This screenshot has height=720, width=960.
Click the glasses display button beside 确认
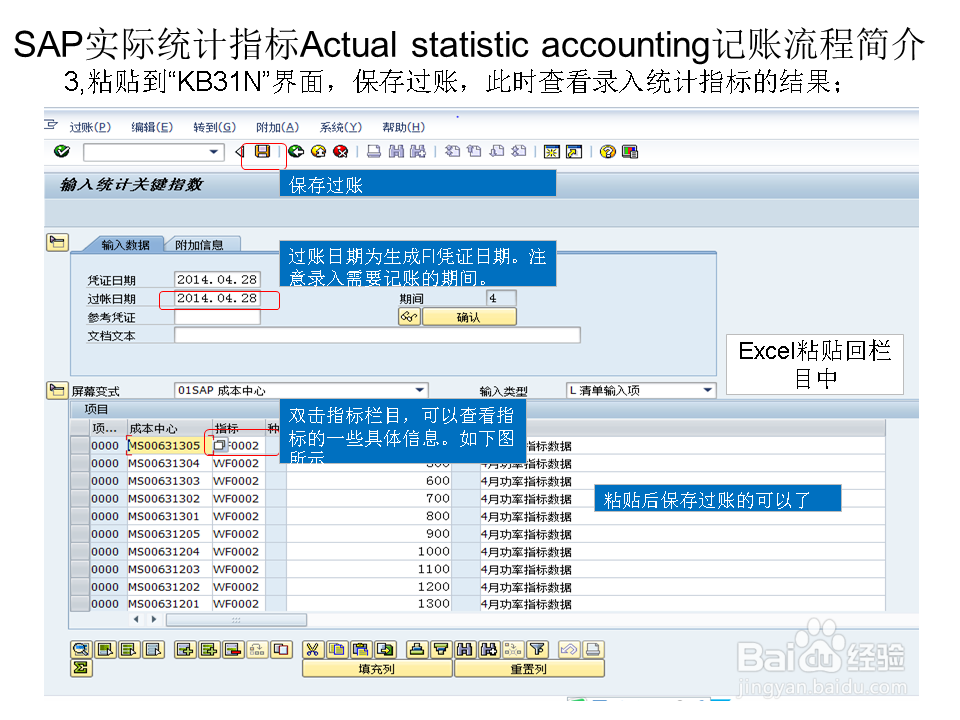[x=409, y=317]
